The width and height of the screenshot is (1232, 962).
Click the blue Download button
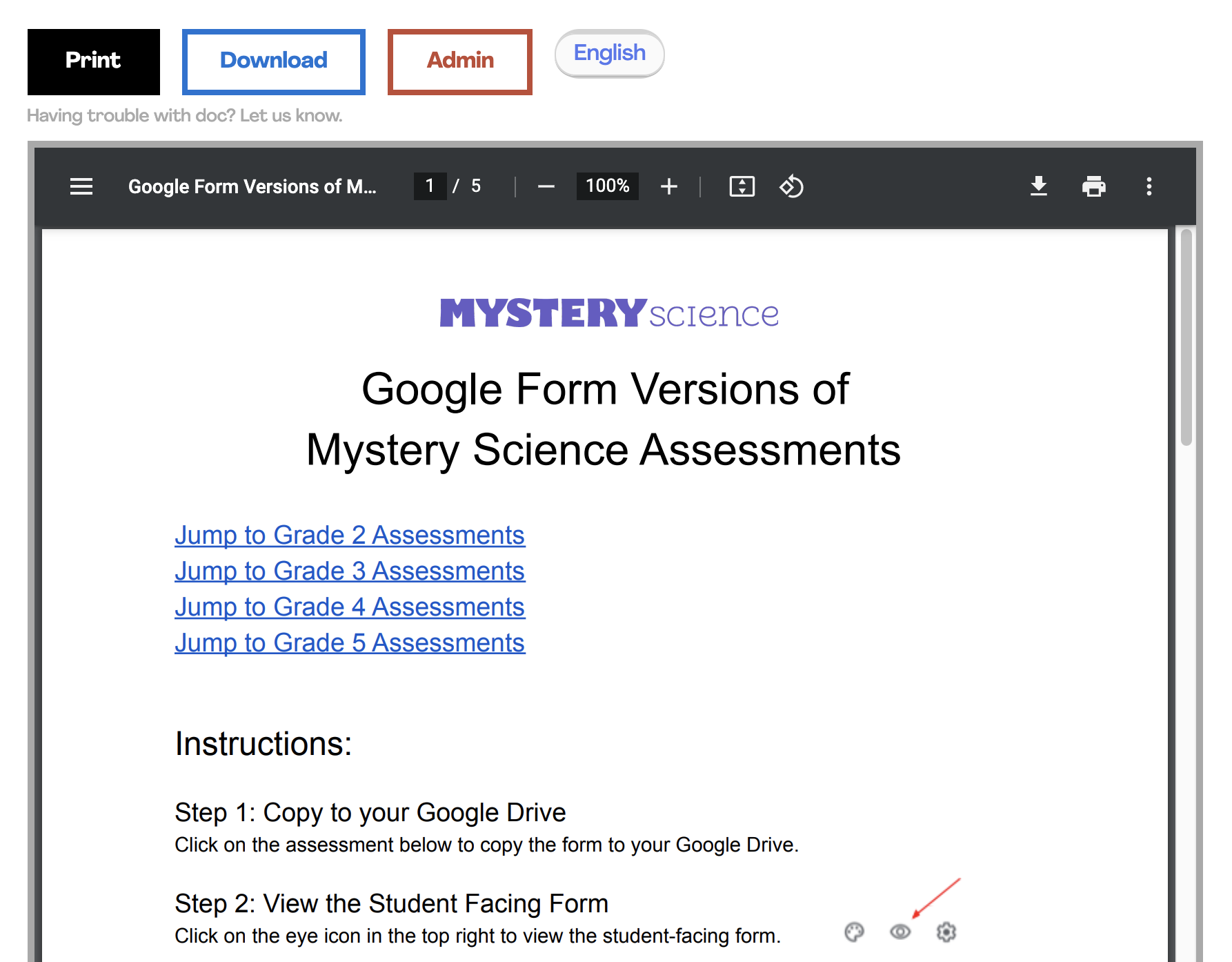point(274,62)
